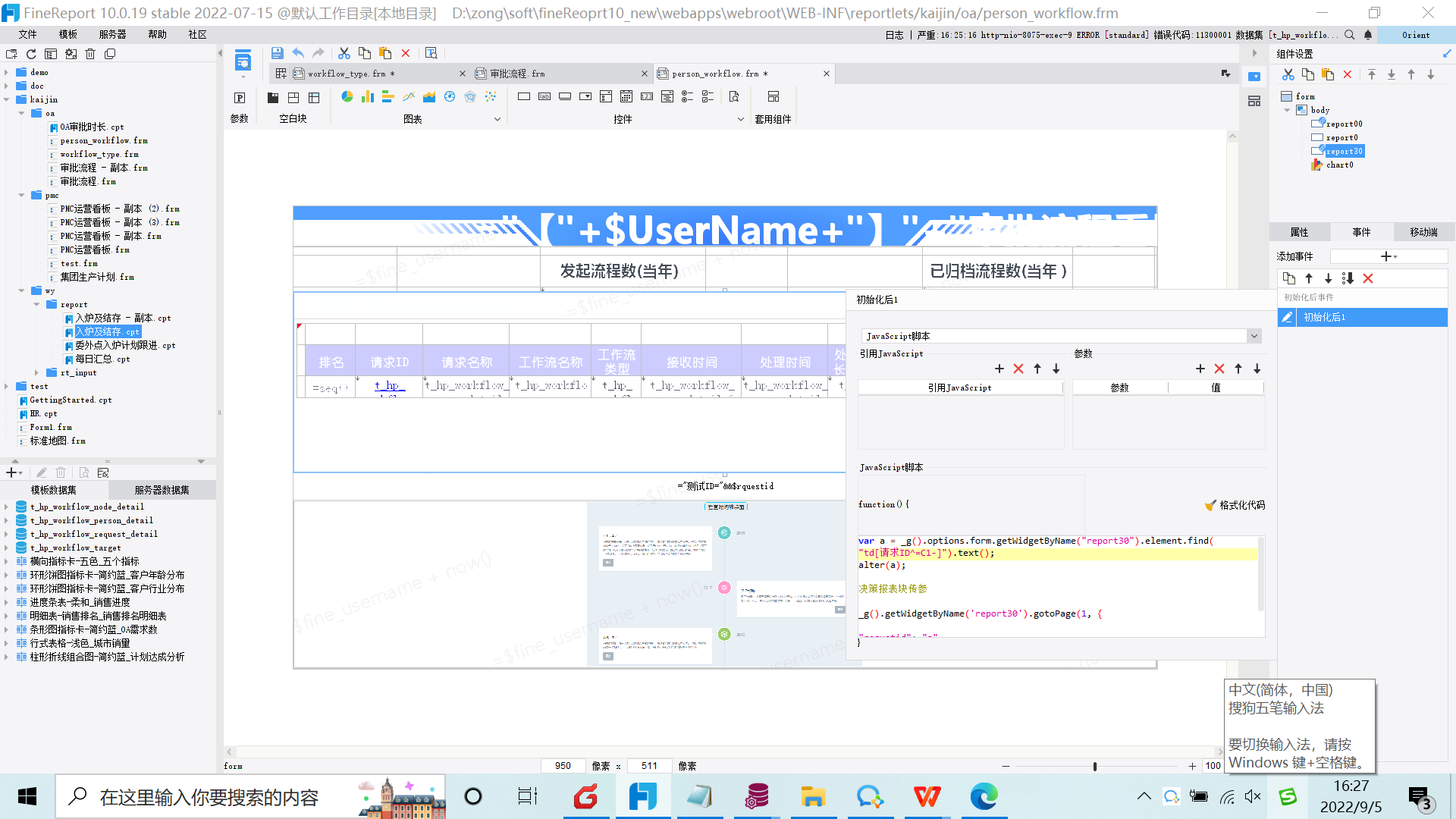This screenshot has height=819, width=1456.
Task: Click the parameter panel P icon
Action: (240, 97)
